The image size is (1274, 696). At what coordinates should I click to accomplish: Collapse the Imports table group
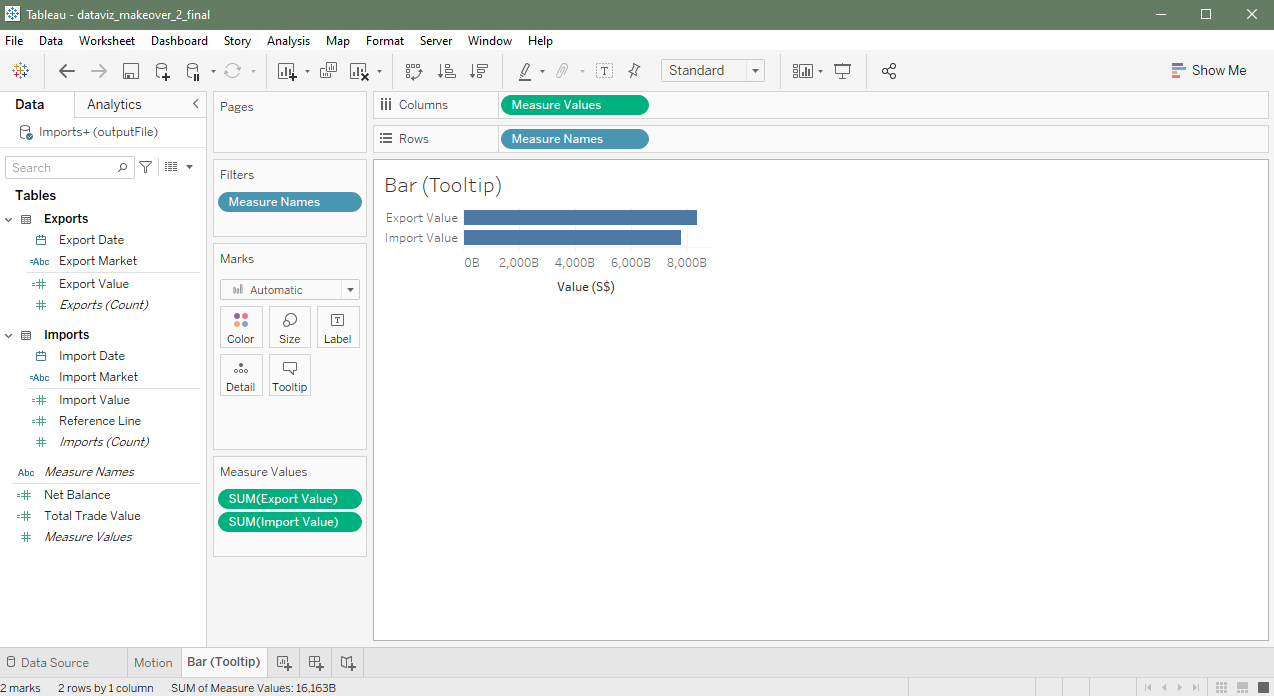tap(9, 335)
